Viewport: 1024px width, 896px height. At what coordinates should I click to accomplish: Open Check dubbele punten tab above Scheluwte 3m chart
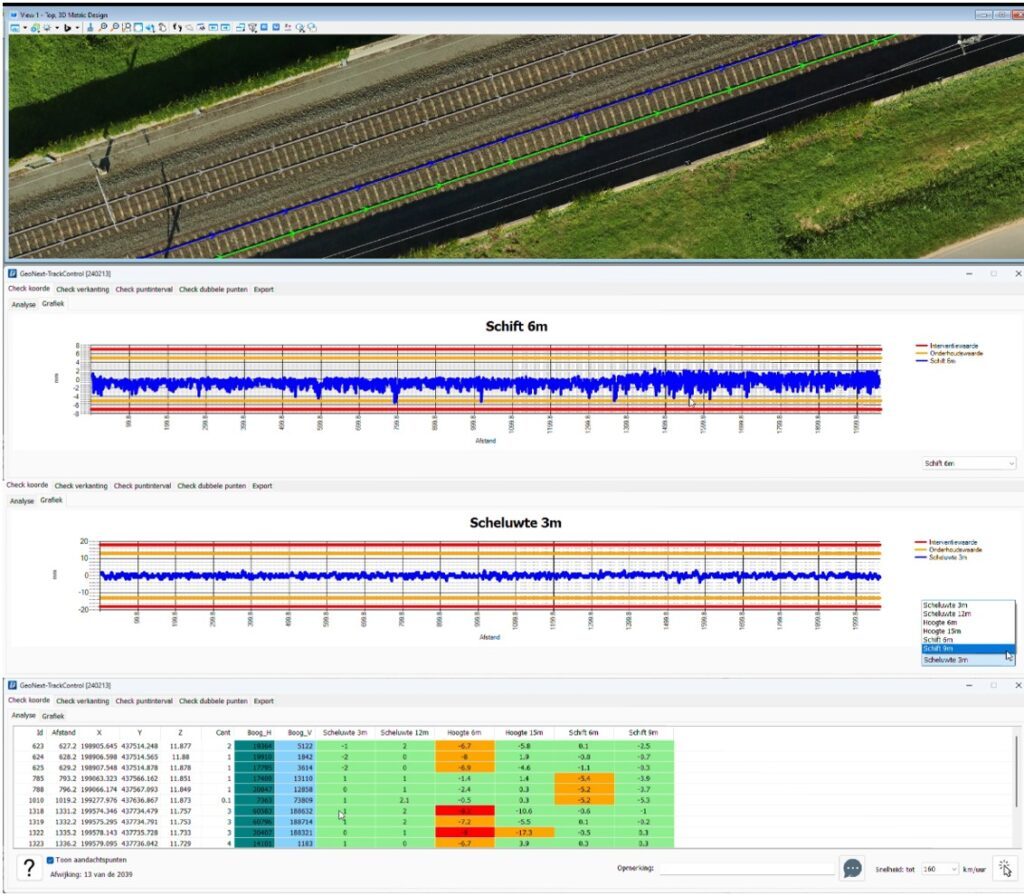click(212, 486)
